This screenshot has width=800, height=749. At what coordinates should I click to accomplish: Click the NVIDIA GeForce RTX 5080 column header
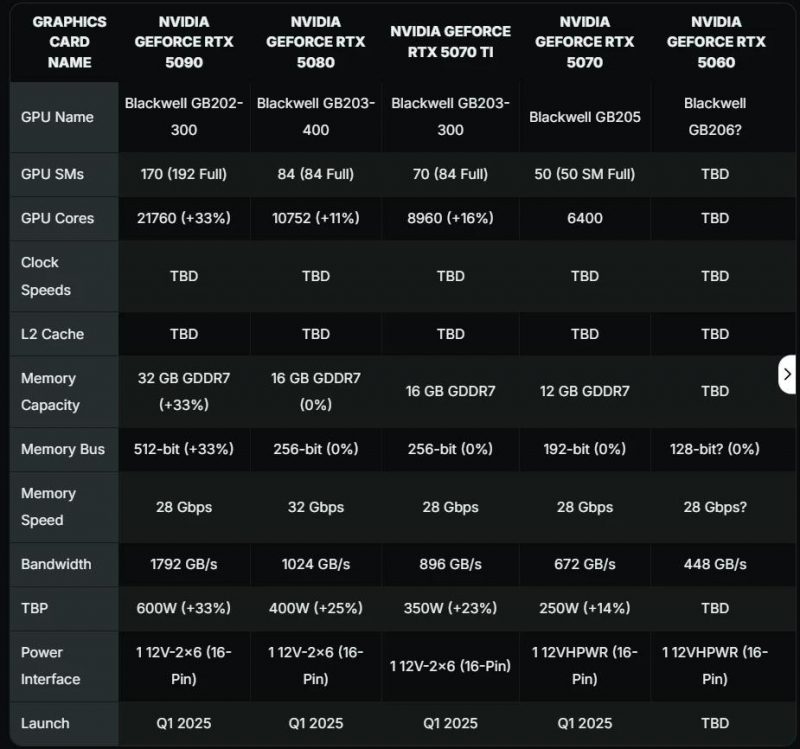(316, 42)
